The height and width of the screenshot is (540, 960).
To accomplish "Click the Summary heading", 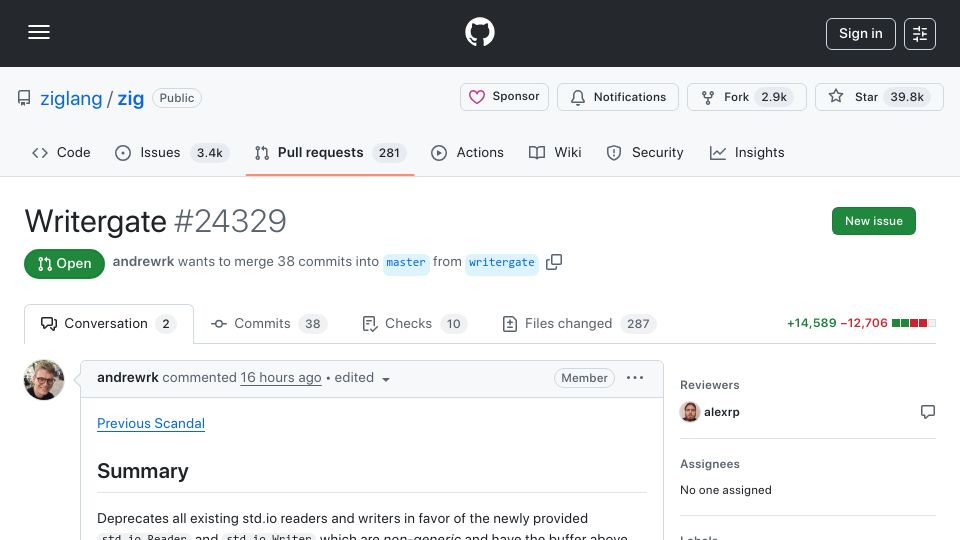I will click(x=143, y=471).
